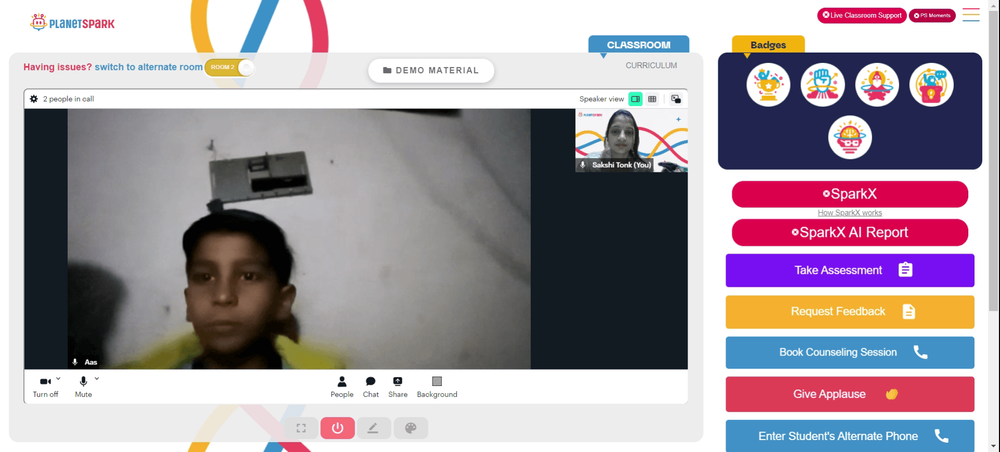
Task: Turn off the camera
Action: coord(45,386)
